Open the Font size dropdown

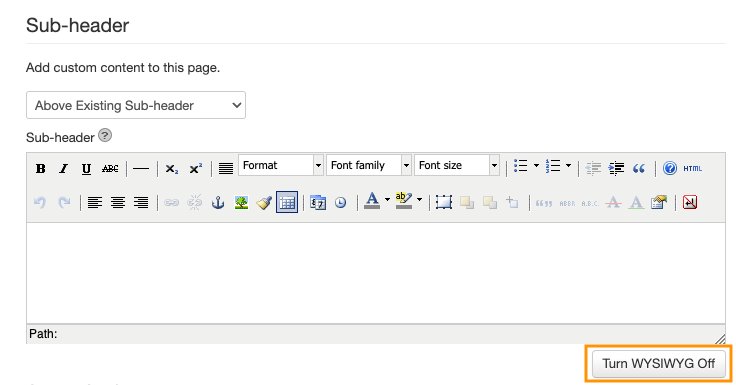[457, 165]
